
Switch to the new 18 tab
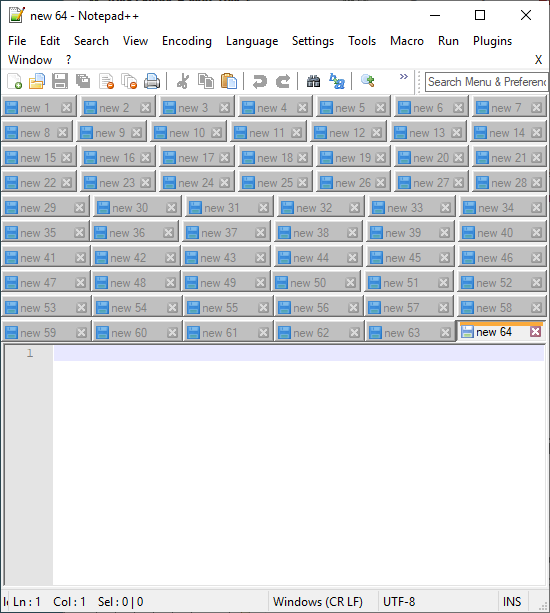click(275, 158)
